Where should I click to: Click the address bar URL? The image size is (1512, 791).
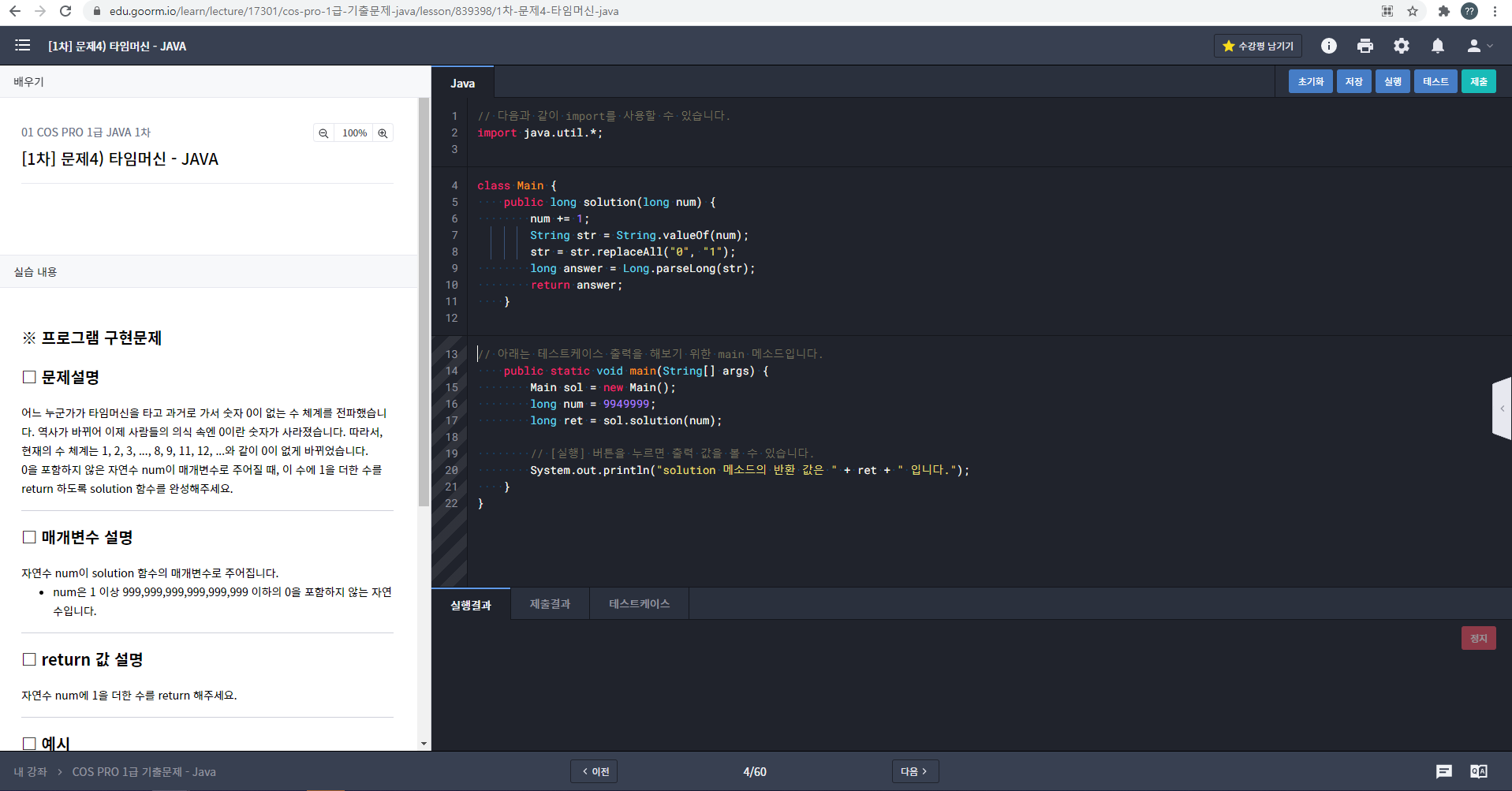(364, 11)
